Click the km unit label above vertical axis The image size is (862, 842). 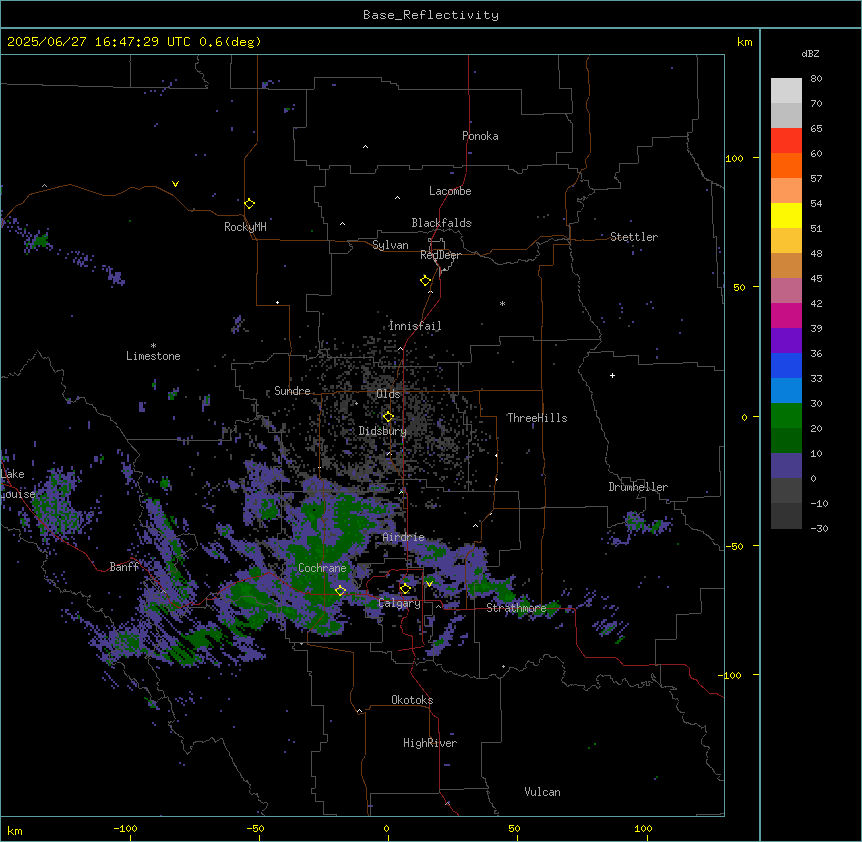[744, 42]
